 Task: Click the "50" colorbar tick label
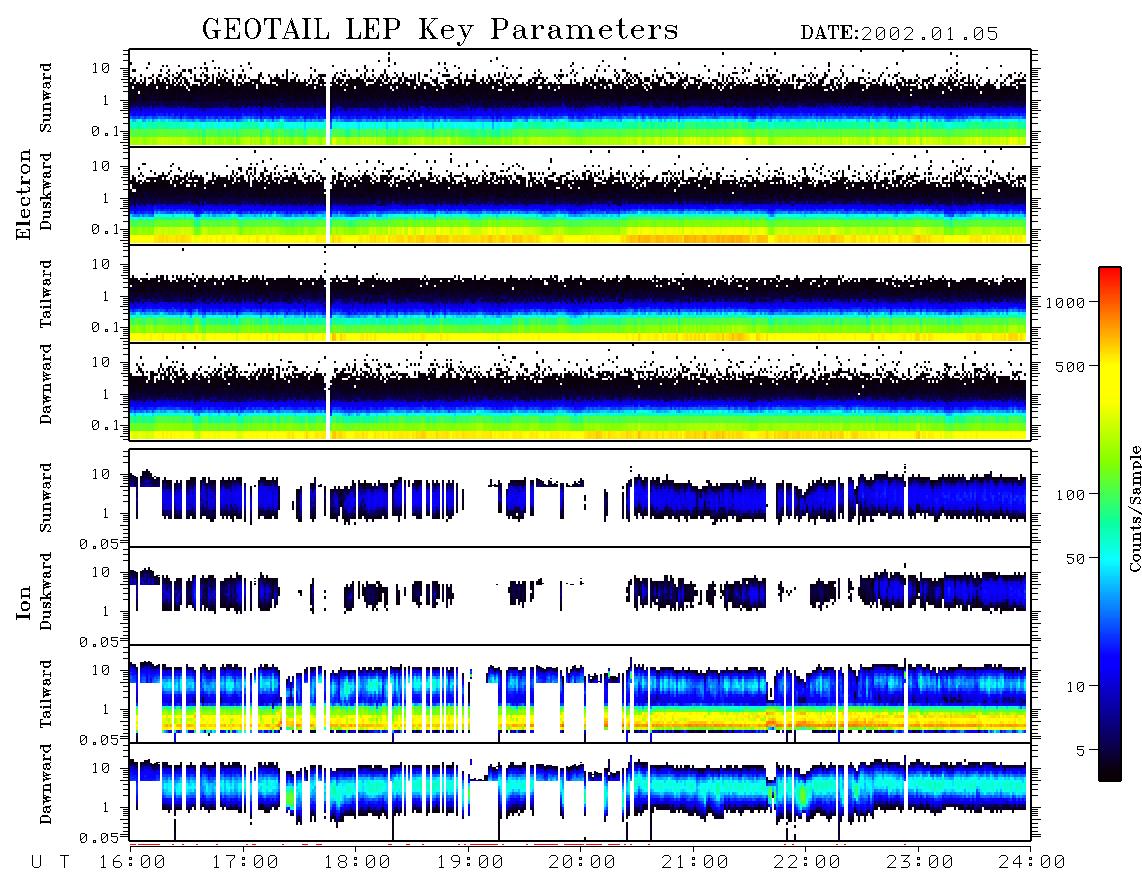click(x=1076, y=559)
